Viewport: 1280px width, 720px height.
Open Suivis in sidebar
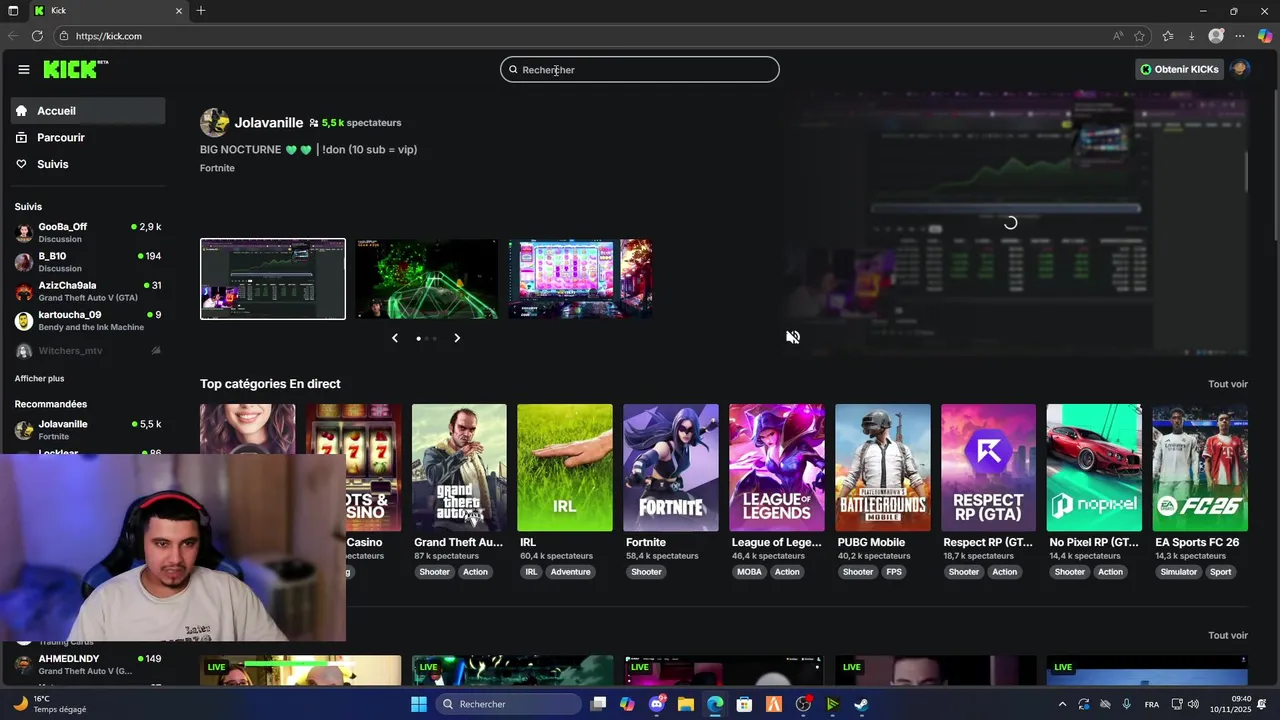point(89,164)
